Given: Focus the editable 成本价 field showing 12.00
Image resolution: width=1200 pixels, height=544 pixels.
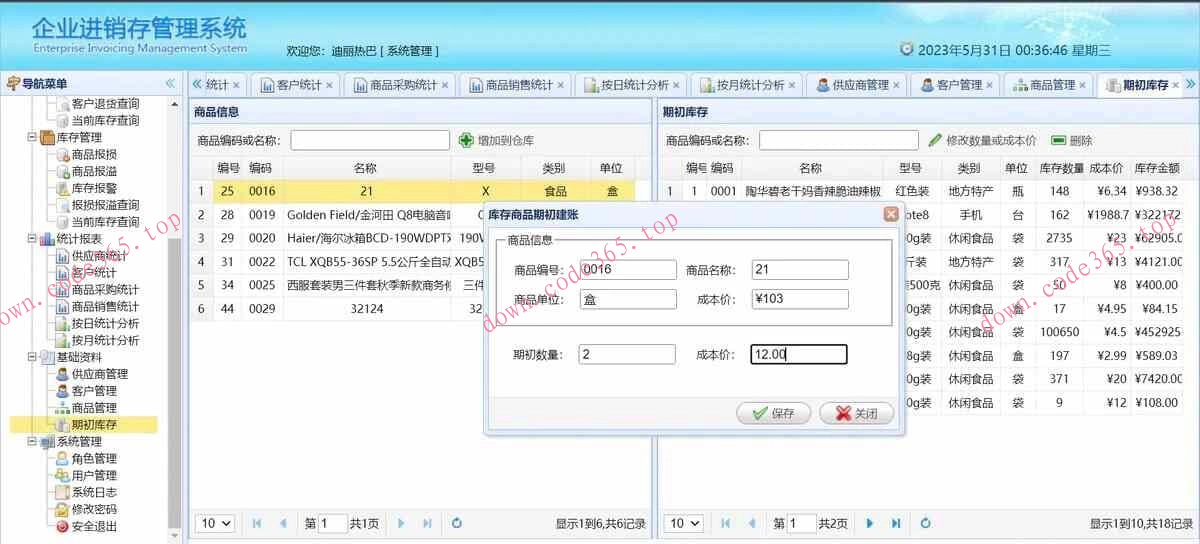Looking at the screenshot, I should 799,354.
